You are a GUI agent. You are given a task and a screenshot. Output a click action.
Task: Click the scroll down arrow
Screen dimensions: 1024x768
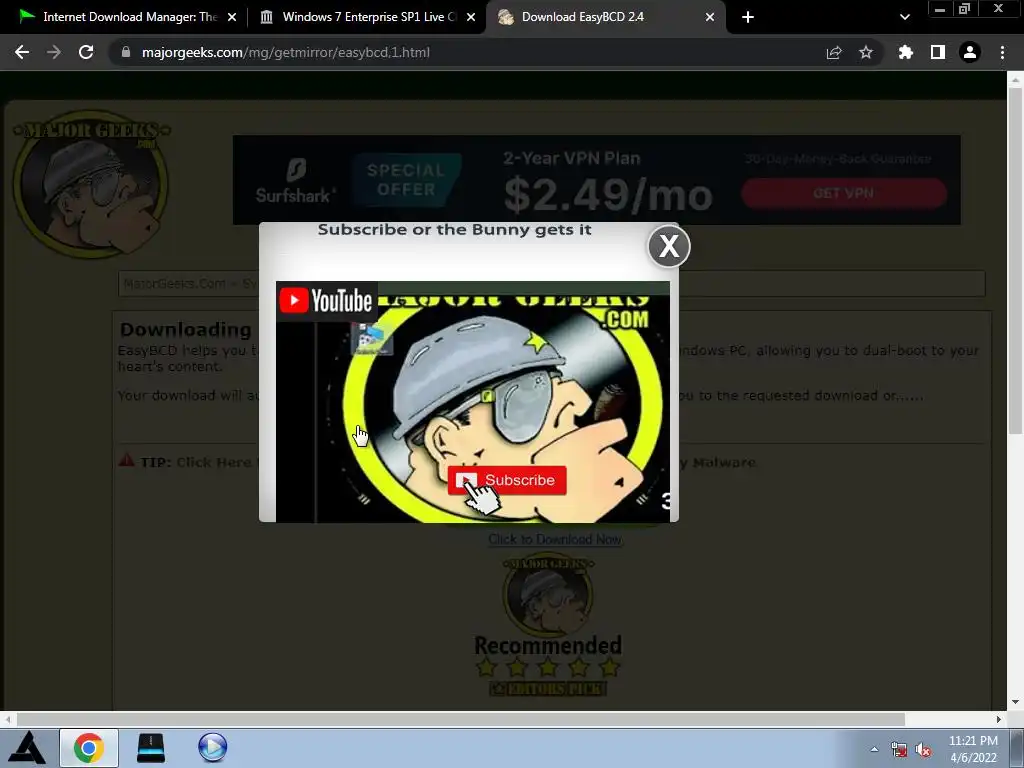[1015, 703]
